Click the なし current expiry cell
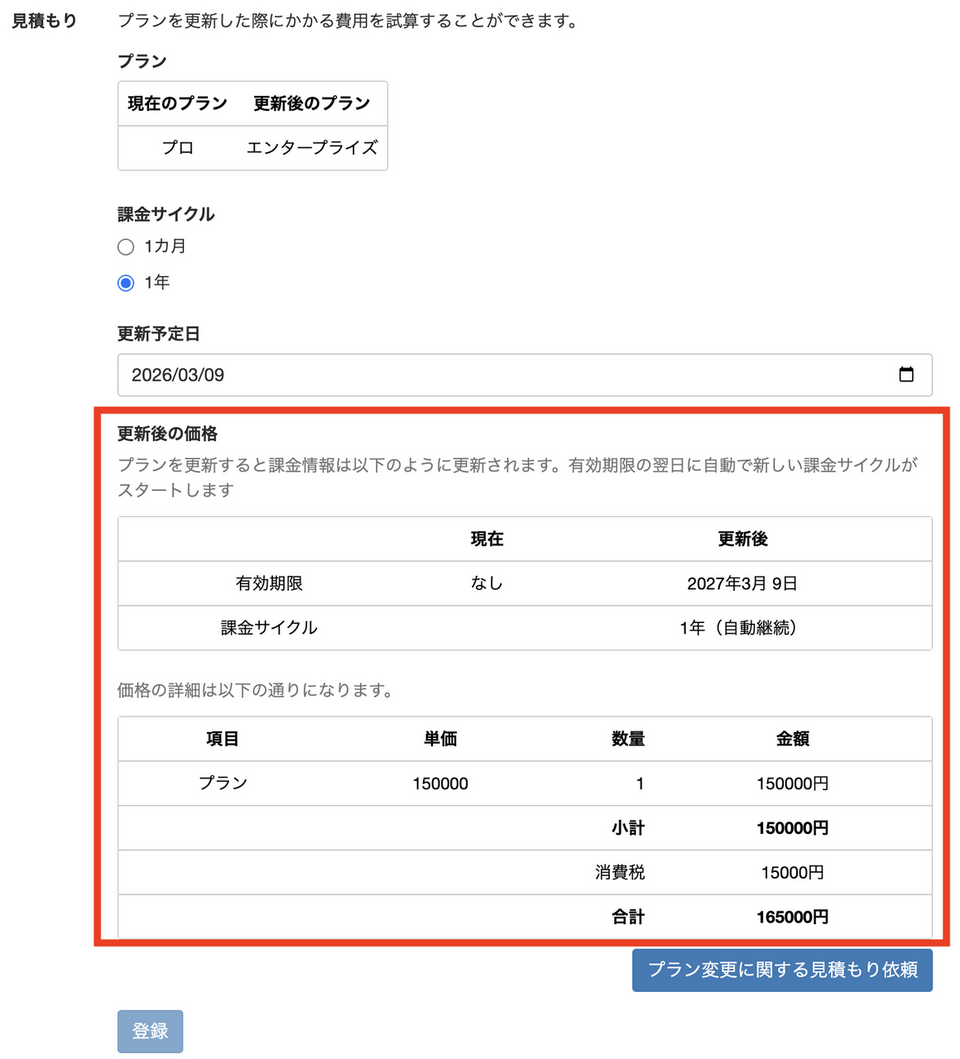 pos(487,584)
